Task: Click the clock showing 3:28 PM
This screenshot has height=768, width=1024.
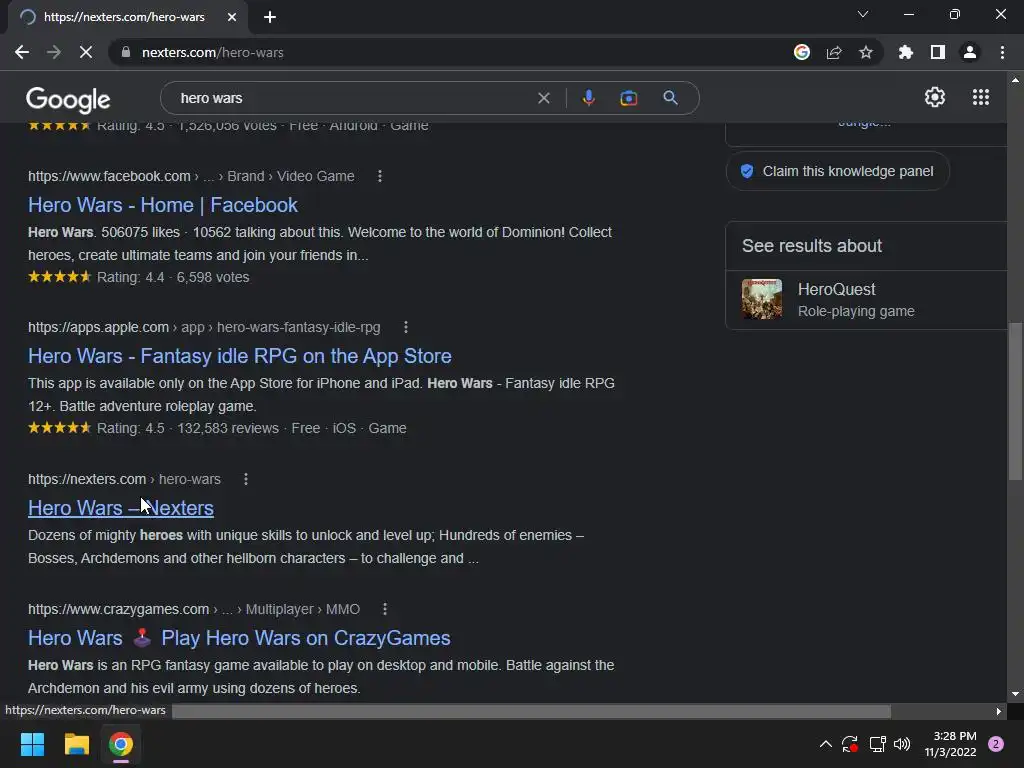Action: tap(955, 736)
